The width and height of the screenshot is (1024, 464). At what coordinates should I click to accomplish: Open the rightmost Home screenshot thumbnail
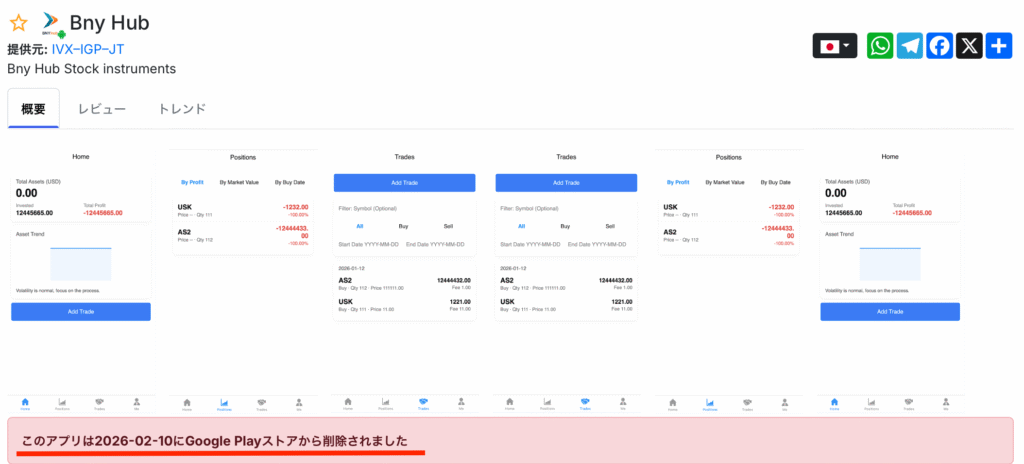point(890,281)
